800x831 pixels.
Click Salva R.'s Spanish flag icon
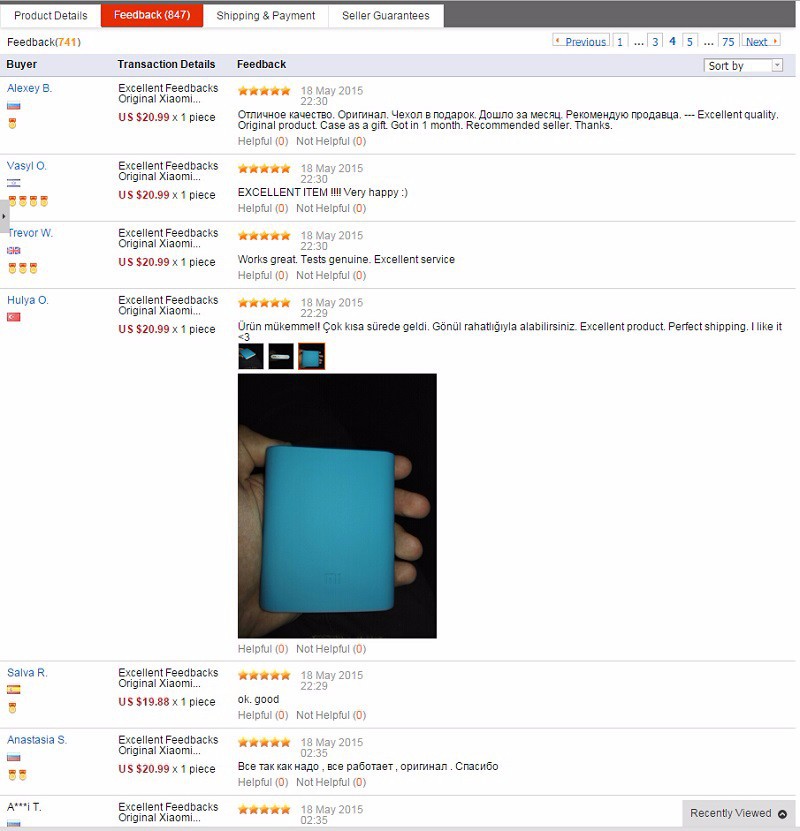(14, 689)
